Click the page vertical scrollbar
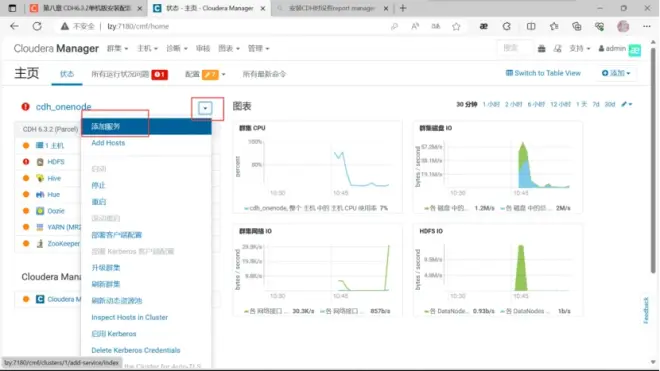Viewport: 660px width, 371px height. point(653,160)
